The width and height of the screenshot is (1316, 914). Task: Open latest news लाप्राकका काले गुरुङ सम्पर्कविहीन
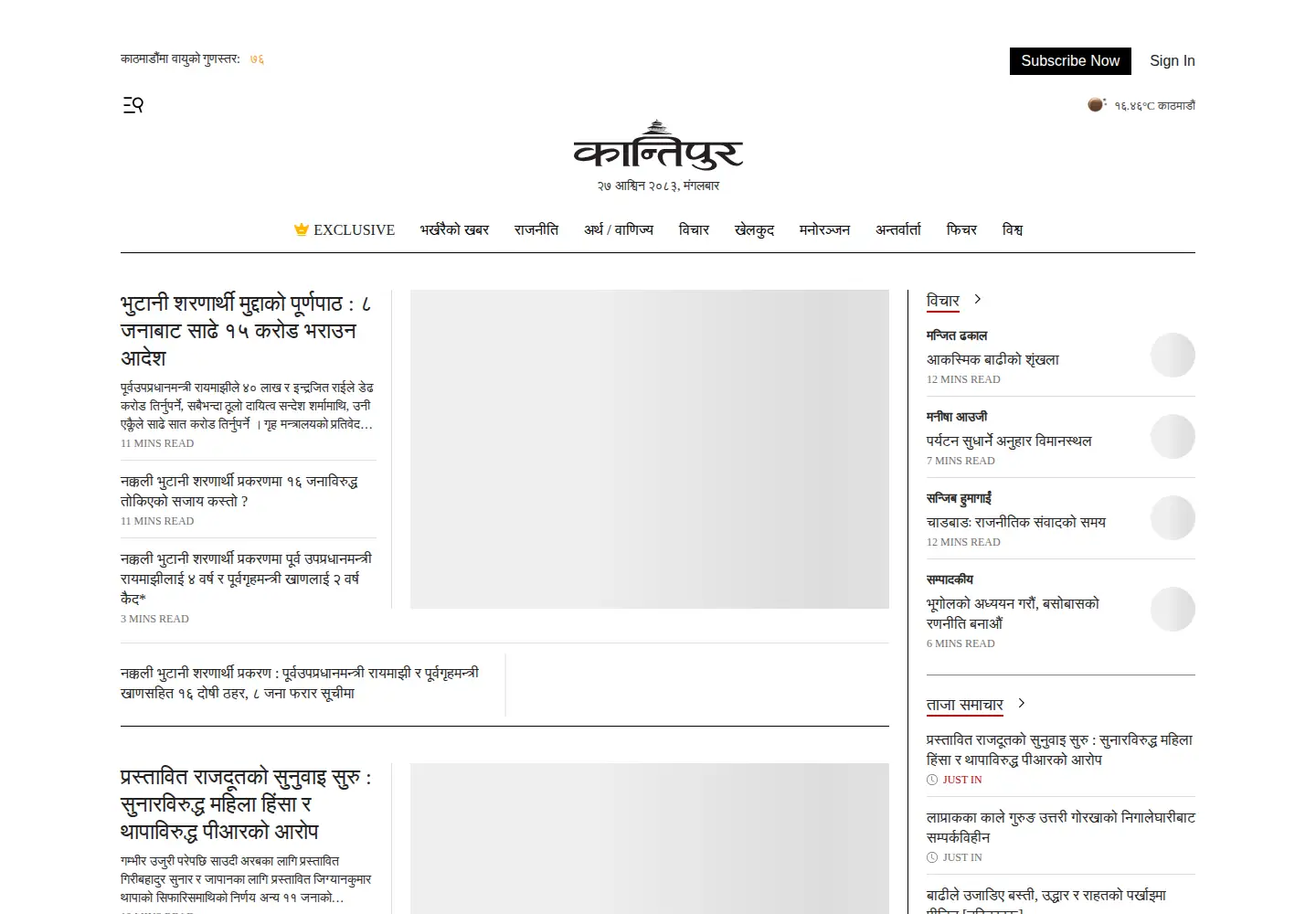[x=1061, y=827]
